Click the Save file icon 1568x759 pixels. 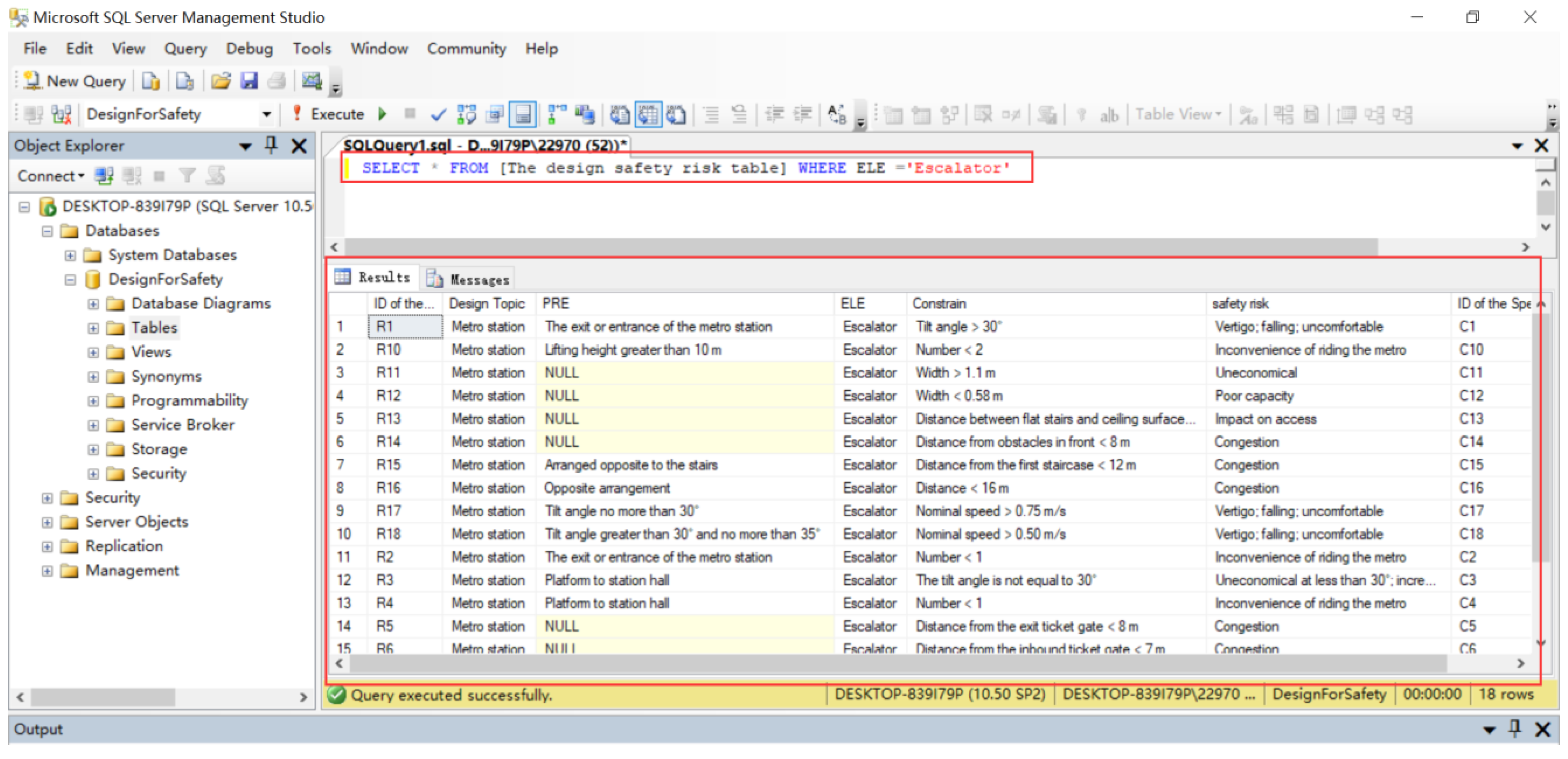point(250,81)
